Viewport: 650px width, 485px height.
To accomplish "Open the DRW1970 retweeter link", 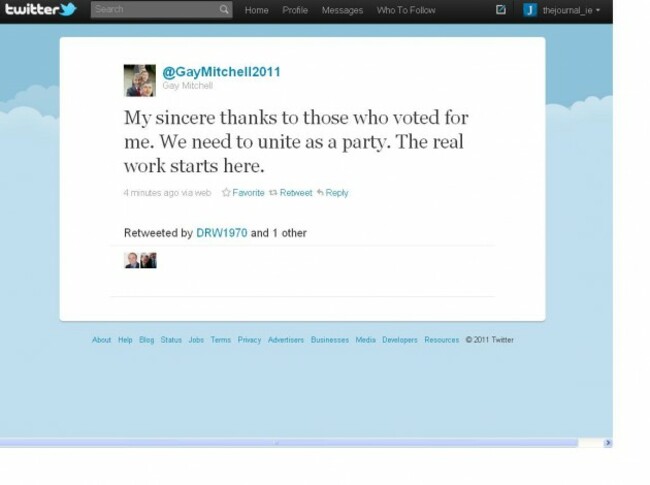I will 221,233.
